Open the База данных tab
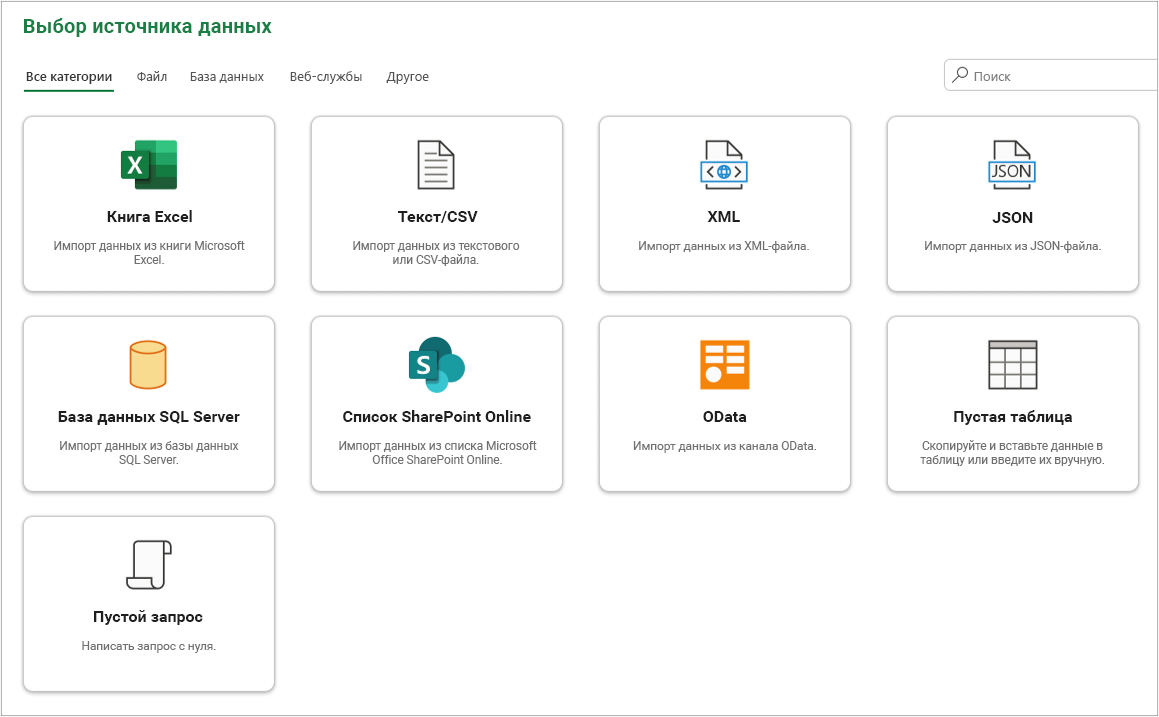 pos(226,77)
